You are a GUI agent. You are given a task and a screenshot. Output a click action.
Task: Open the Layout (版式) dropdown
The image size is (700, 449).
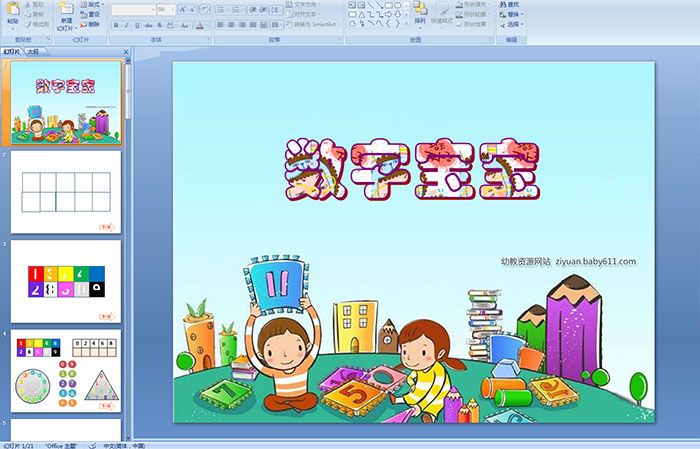pyautogui.click(x=92, y=4)
